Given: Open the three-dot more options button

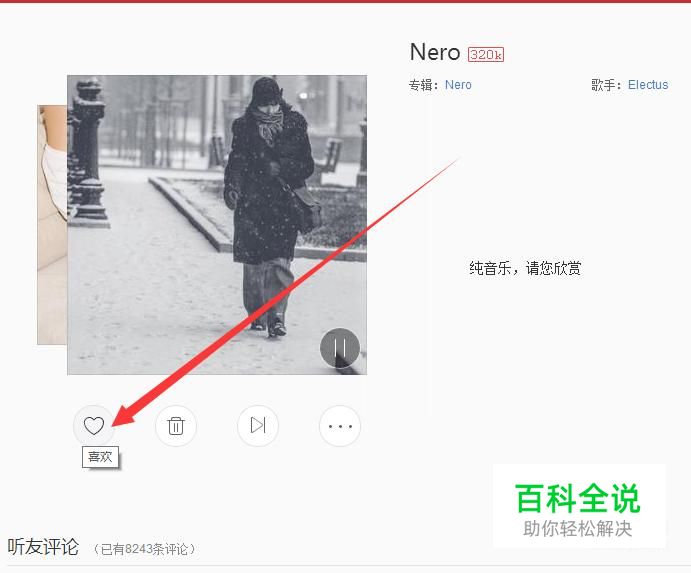Looking at the screenshot, I should tap(340, 426).
